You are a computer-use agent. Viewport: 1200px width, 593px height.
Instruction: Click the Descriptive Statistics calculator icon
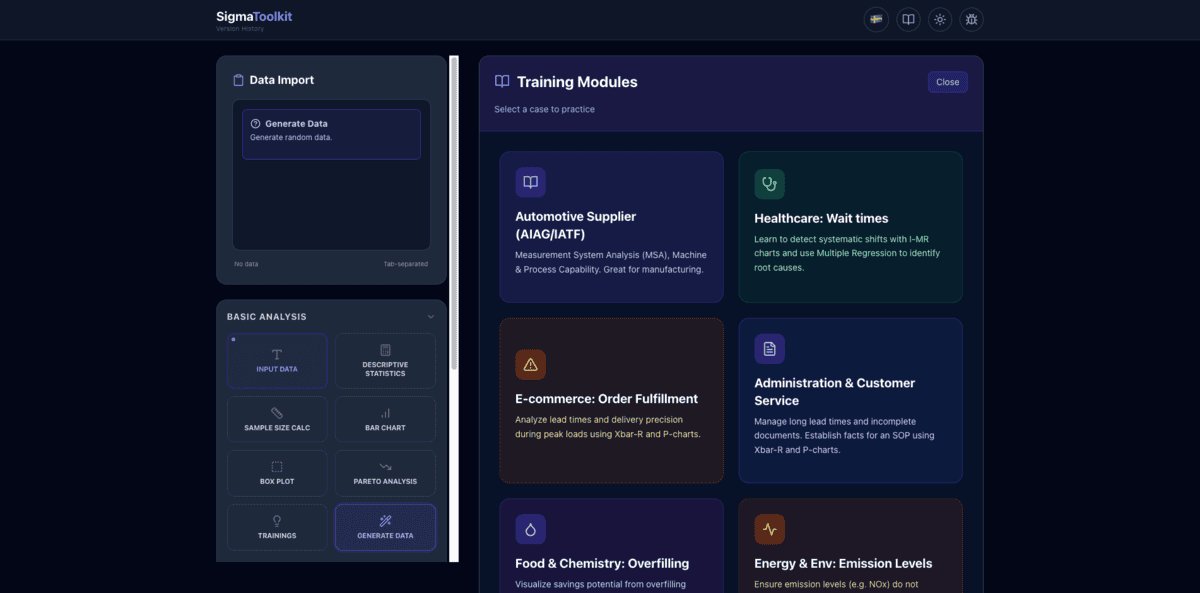point(385,350)
